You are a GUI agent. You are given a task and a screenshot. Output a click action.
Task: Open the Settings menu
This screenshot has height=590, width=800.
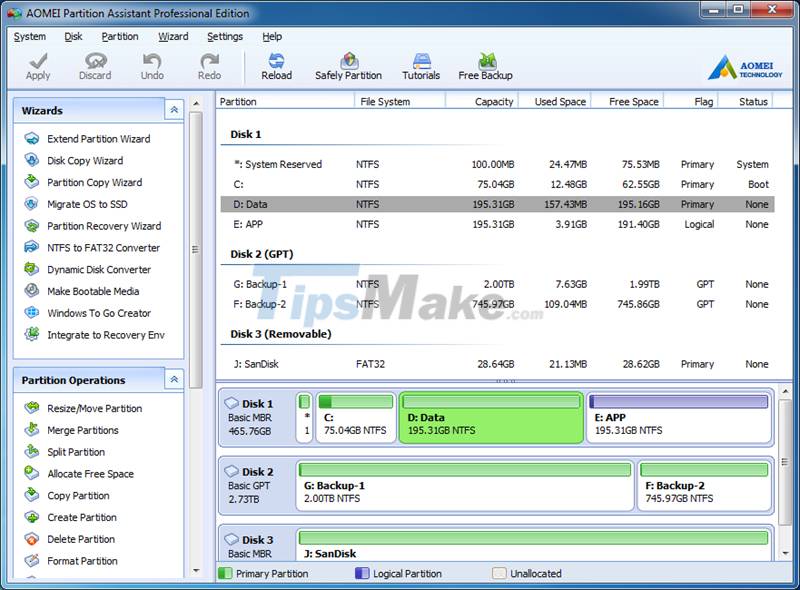tap(225, 36)
